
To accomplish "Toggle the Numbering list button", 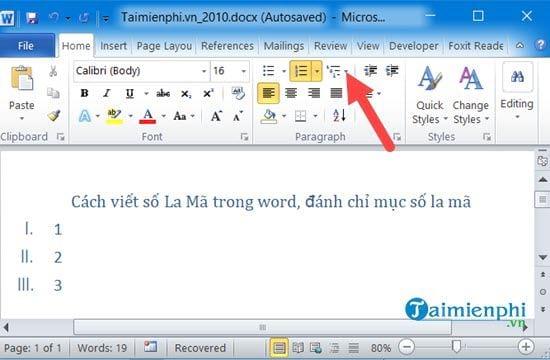I will point(301,71).
